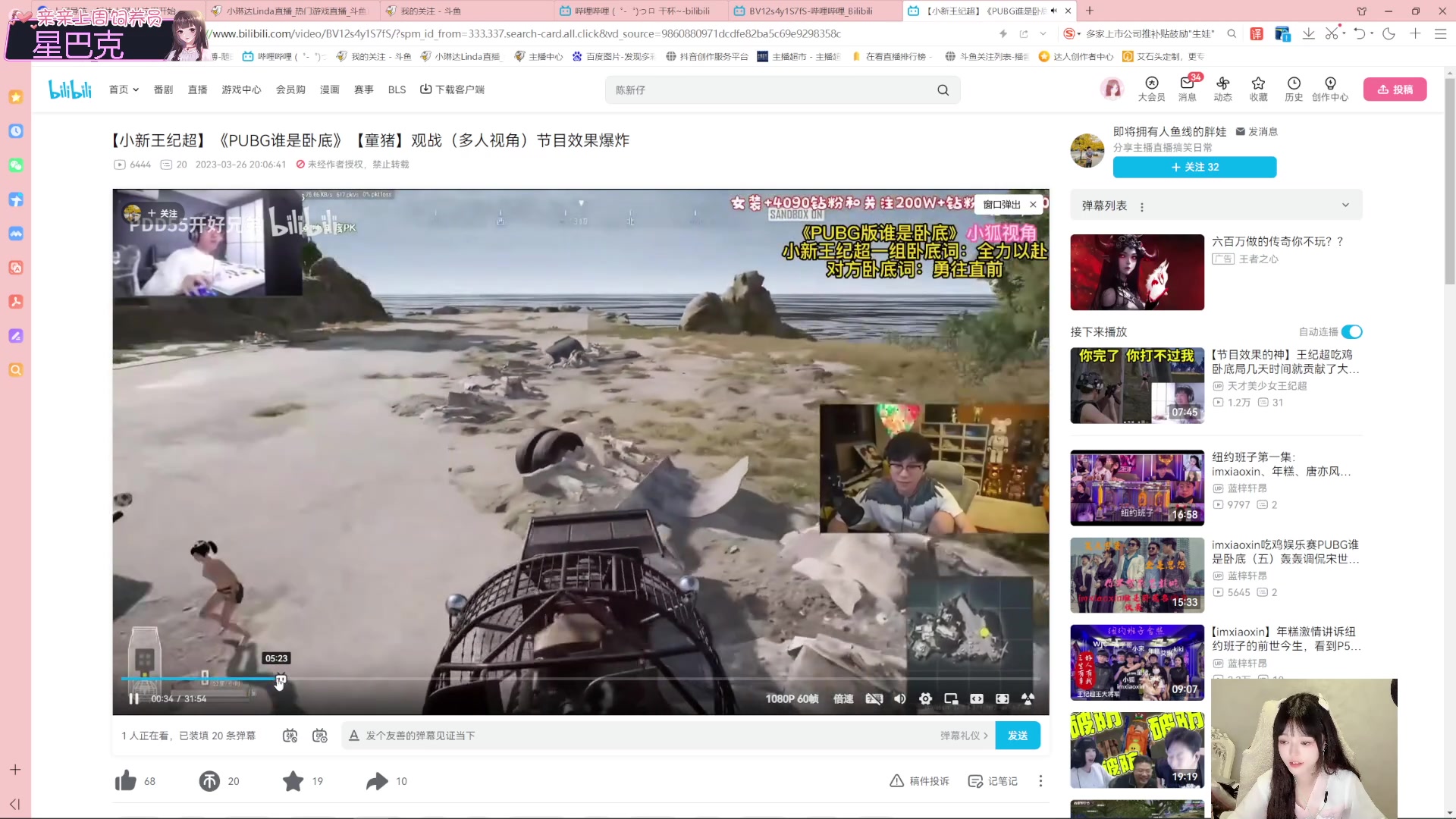Open browser translate 译 extension icon
This screenshot has height=819, width=1456.
pyautogui.click(x=1257, y=33)
